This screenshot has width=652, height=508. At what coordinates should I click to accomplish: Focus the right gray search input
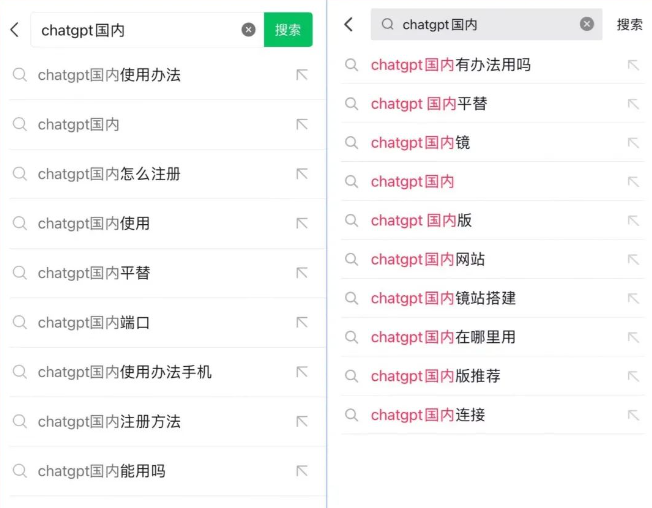point(486,25)
